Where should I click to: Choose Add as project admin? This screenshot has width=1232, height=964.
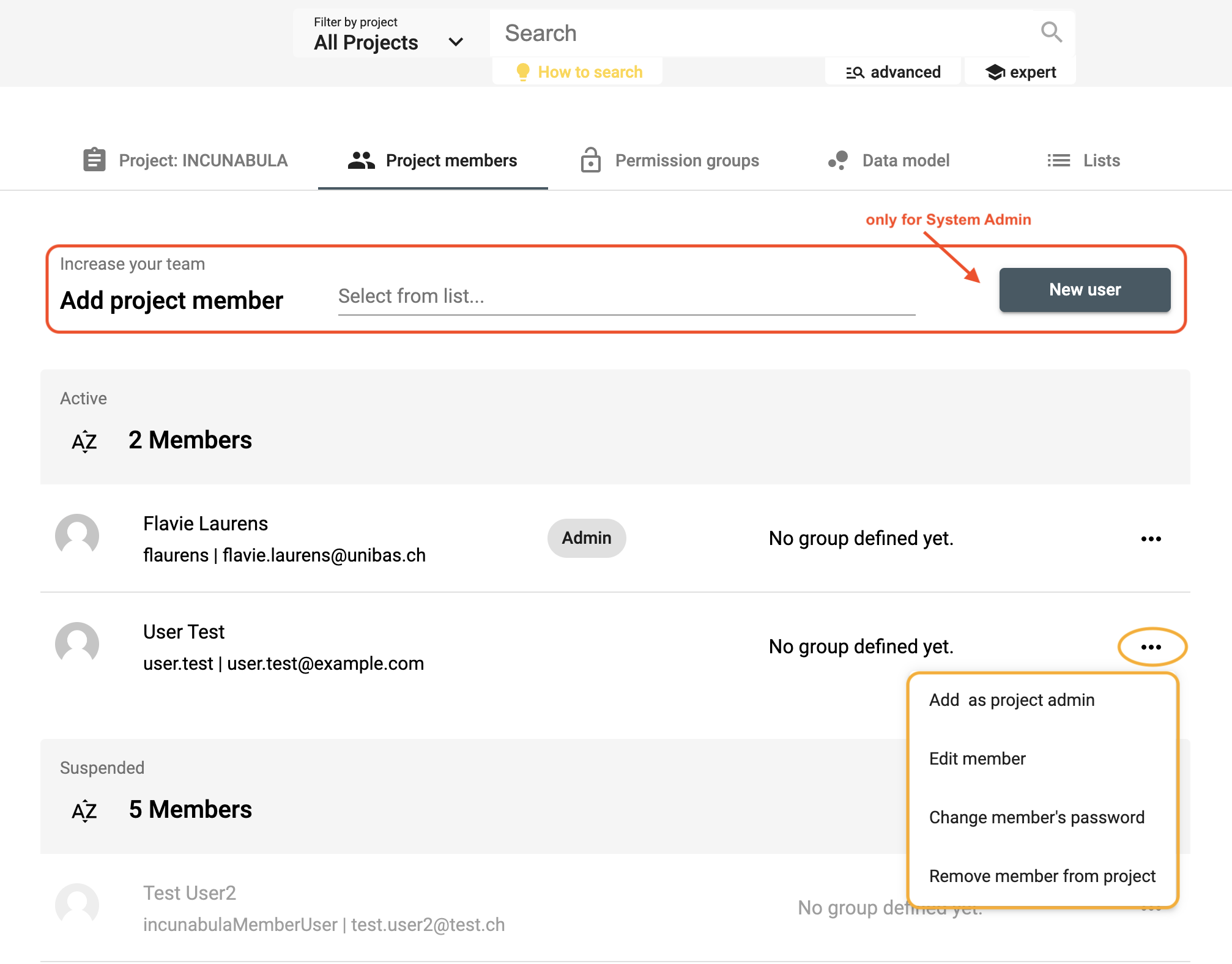[1042, 700]
